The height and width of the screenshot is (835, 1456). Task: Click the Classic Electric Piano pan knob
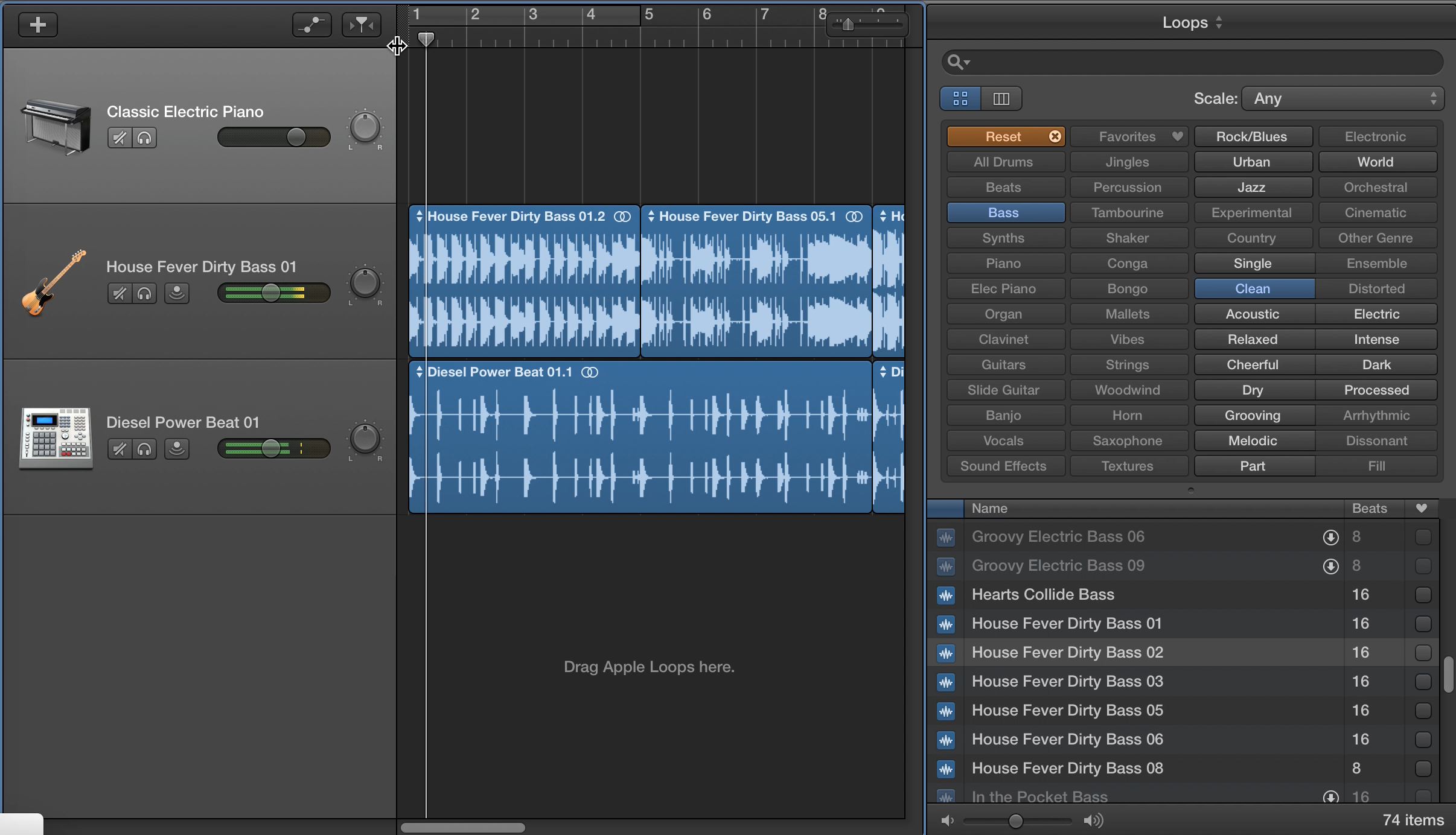coord(365,128)
